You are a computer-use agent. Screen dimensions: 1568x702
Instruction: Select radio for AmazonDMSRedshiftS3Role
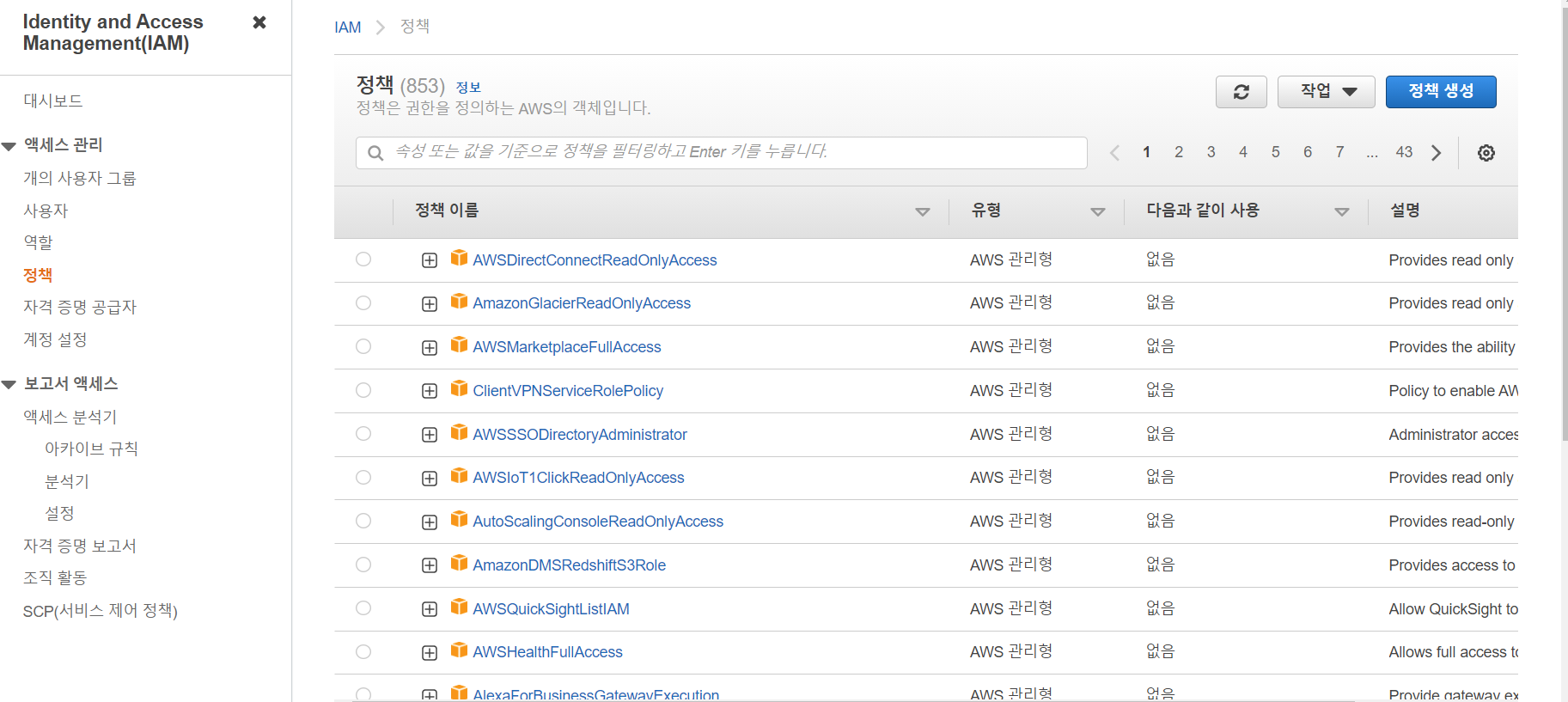click(x=363, y=565)
